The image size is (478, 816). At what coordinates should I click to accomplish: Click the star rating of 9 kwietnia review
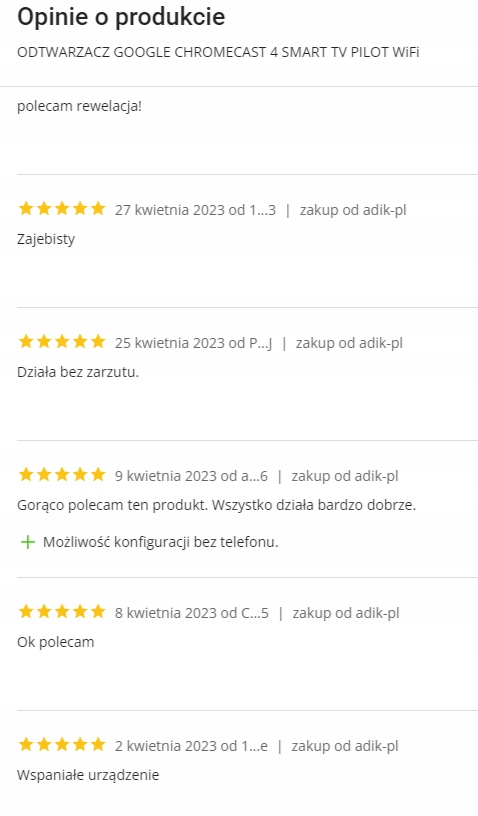click(x=62, y=475)
